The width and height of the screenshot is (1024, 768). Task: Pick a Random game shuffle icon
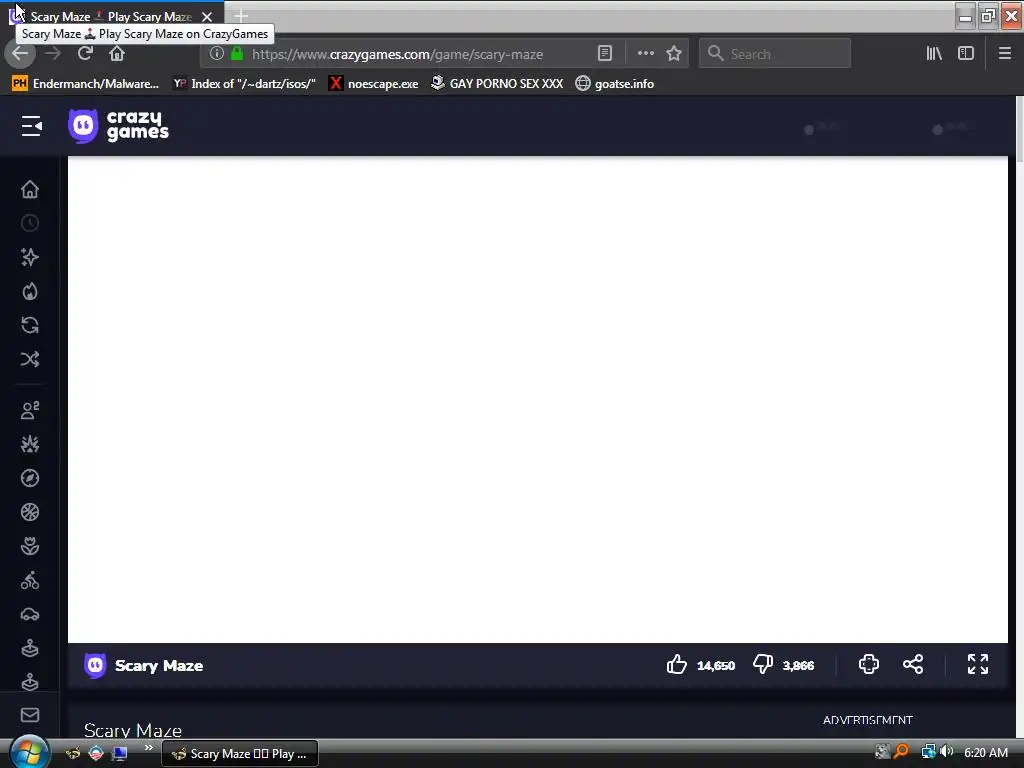pos(30,359)
